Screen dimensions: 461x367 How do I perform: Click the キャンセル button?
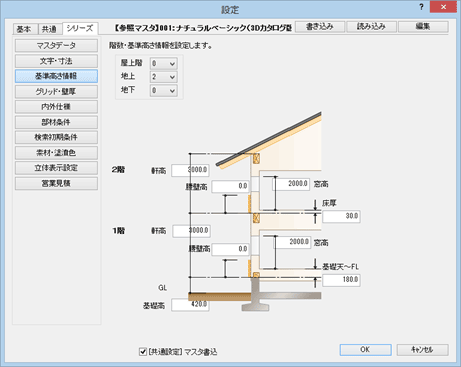click(422, 350)
